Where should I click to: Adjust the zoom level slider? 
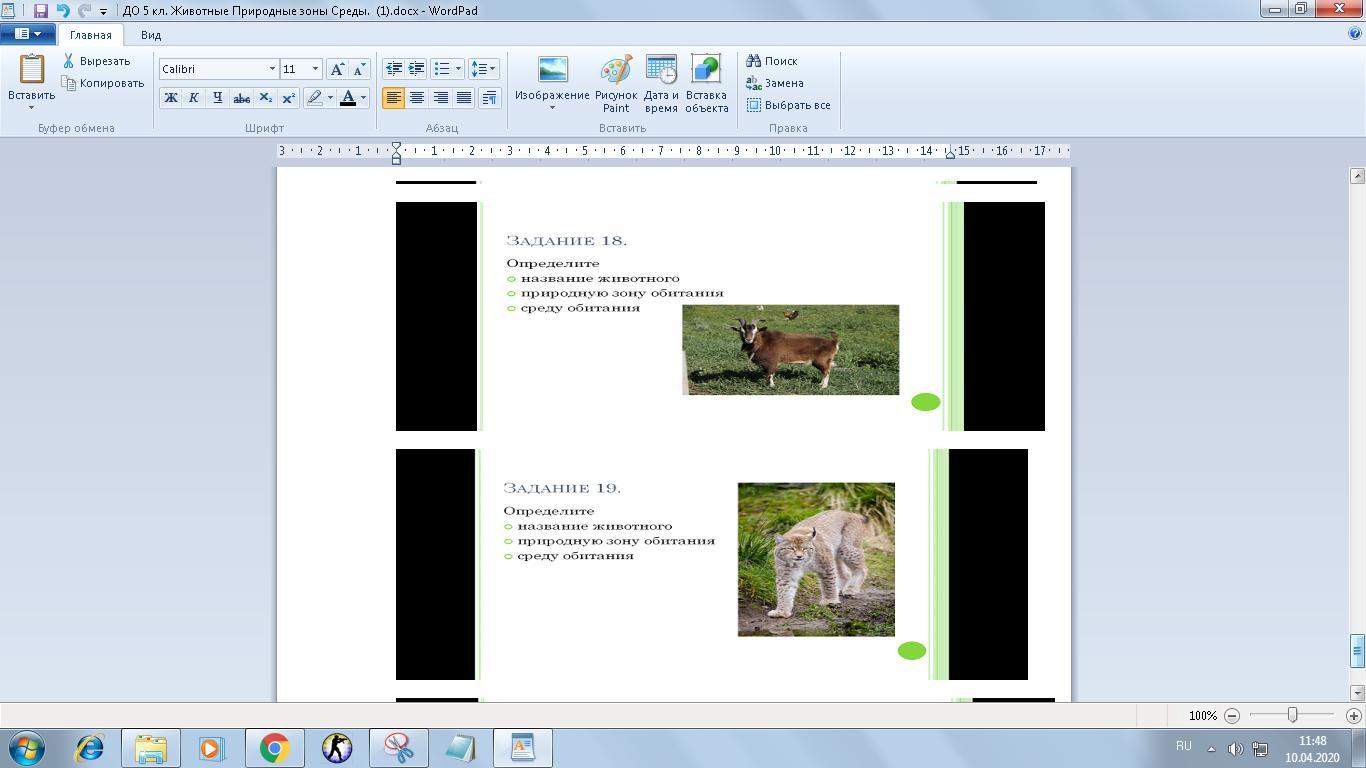pos(1292,715)
